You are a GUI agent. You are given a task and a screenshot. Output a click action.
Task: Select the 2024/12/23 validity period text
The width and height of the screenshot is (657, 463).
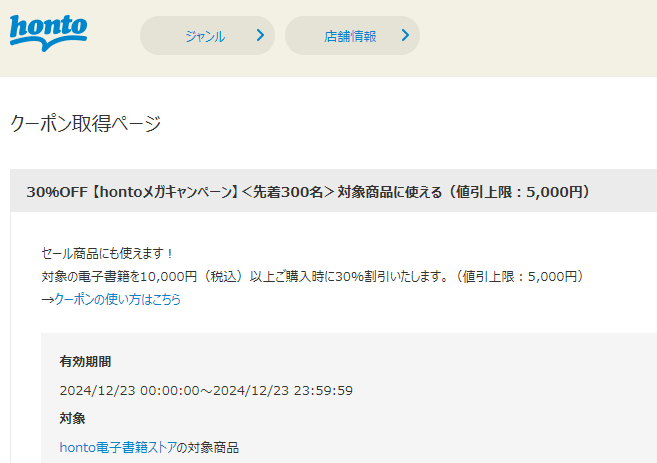pos(206,391)
